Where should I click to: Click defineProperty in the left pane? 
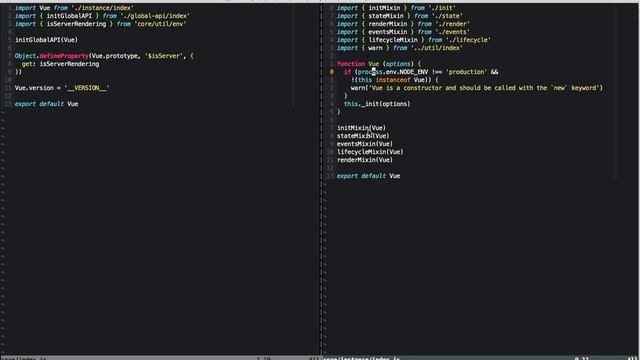[64, 56]
